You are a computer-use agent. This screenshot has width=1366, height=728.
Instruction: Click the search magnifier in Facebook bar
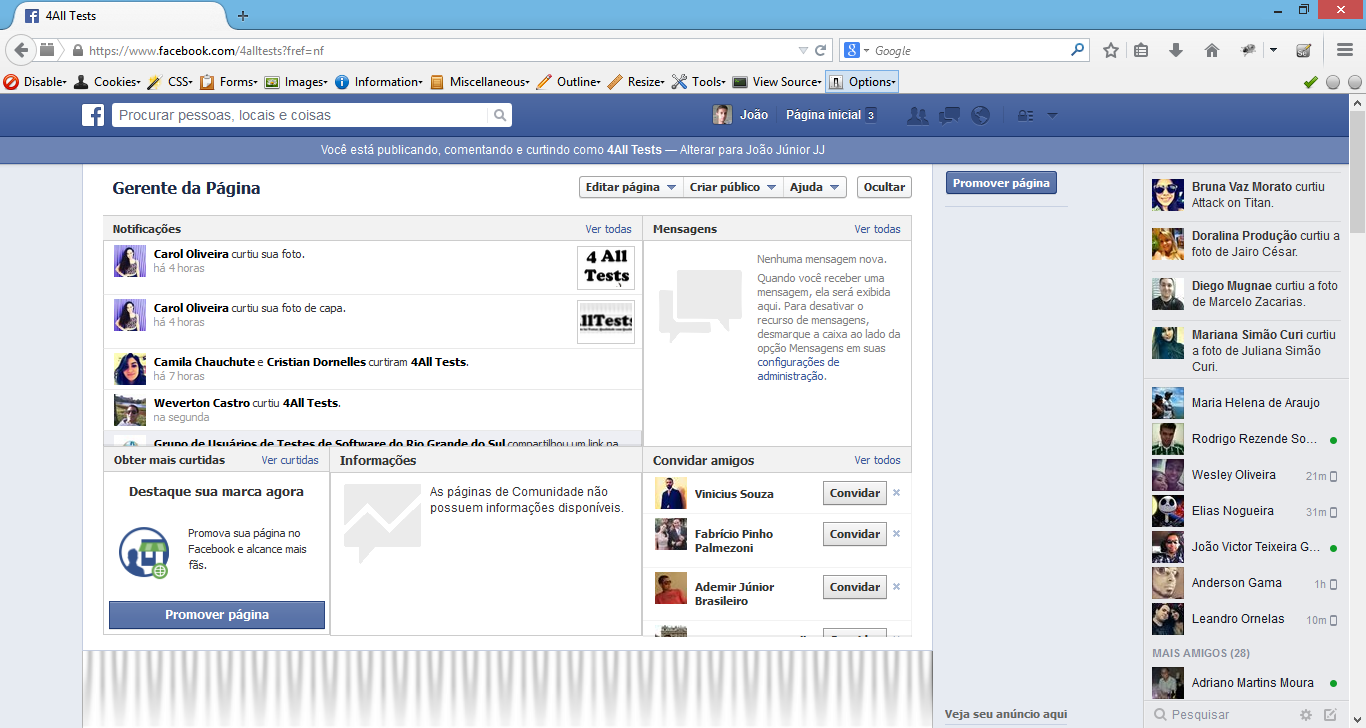point(500,116)
